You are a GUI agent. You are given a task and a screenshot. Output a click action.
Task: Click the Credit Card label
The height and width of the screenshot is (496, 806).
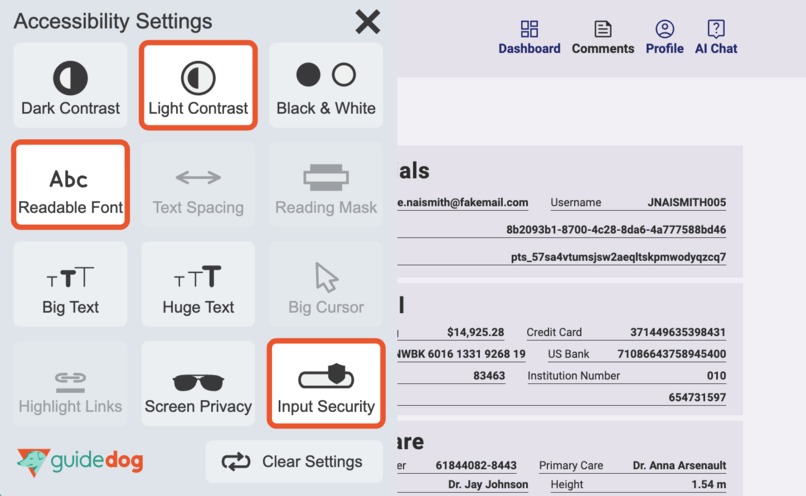(554, 332)
